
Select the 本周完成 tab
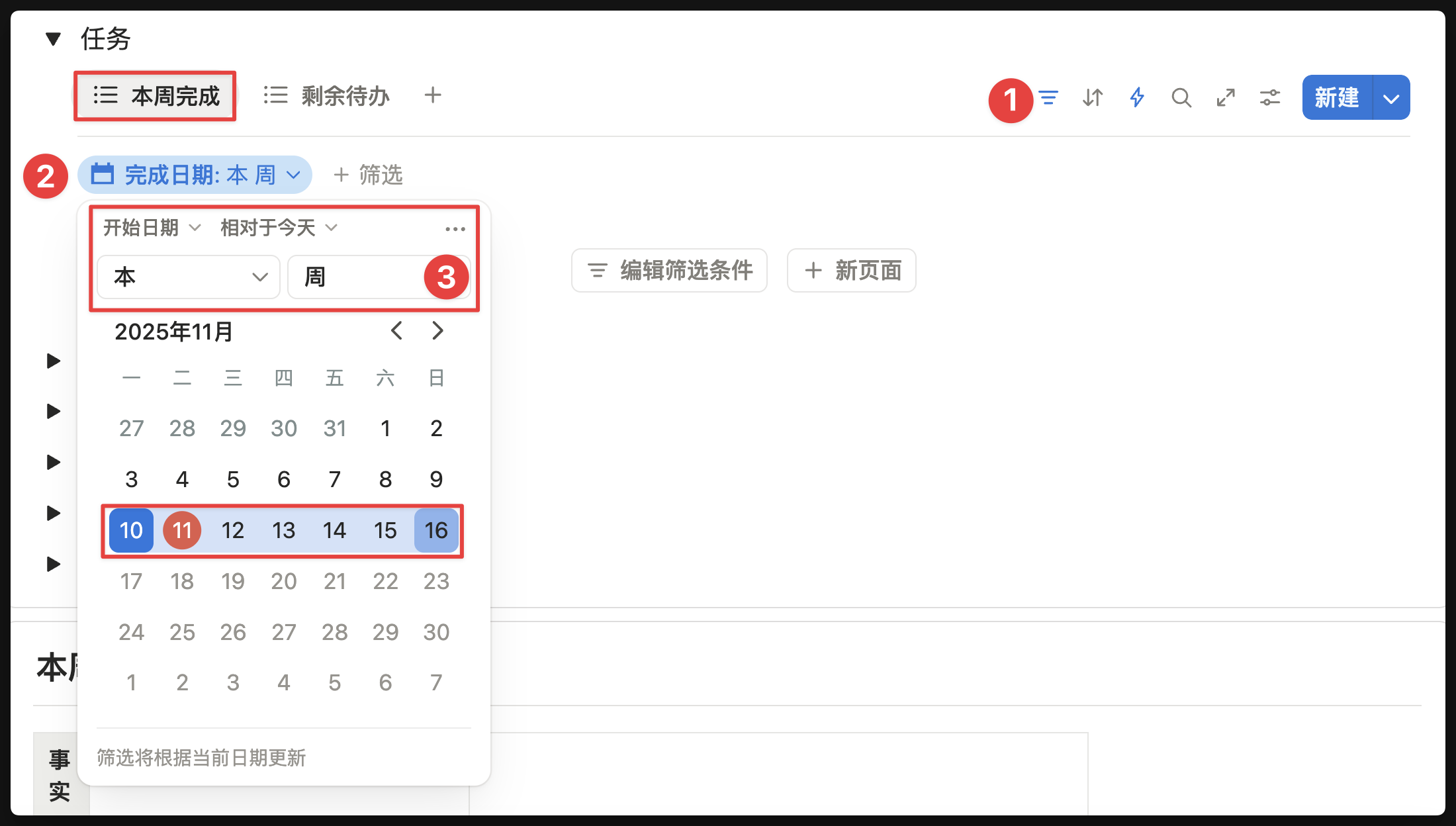point(156,96)
